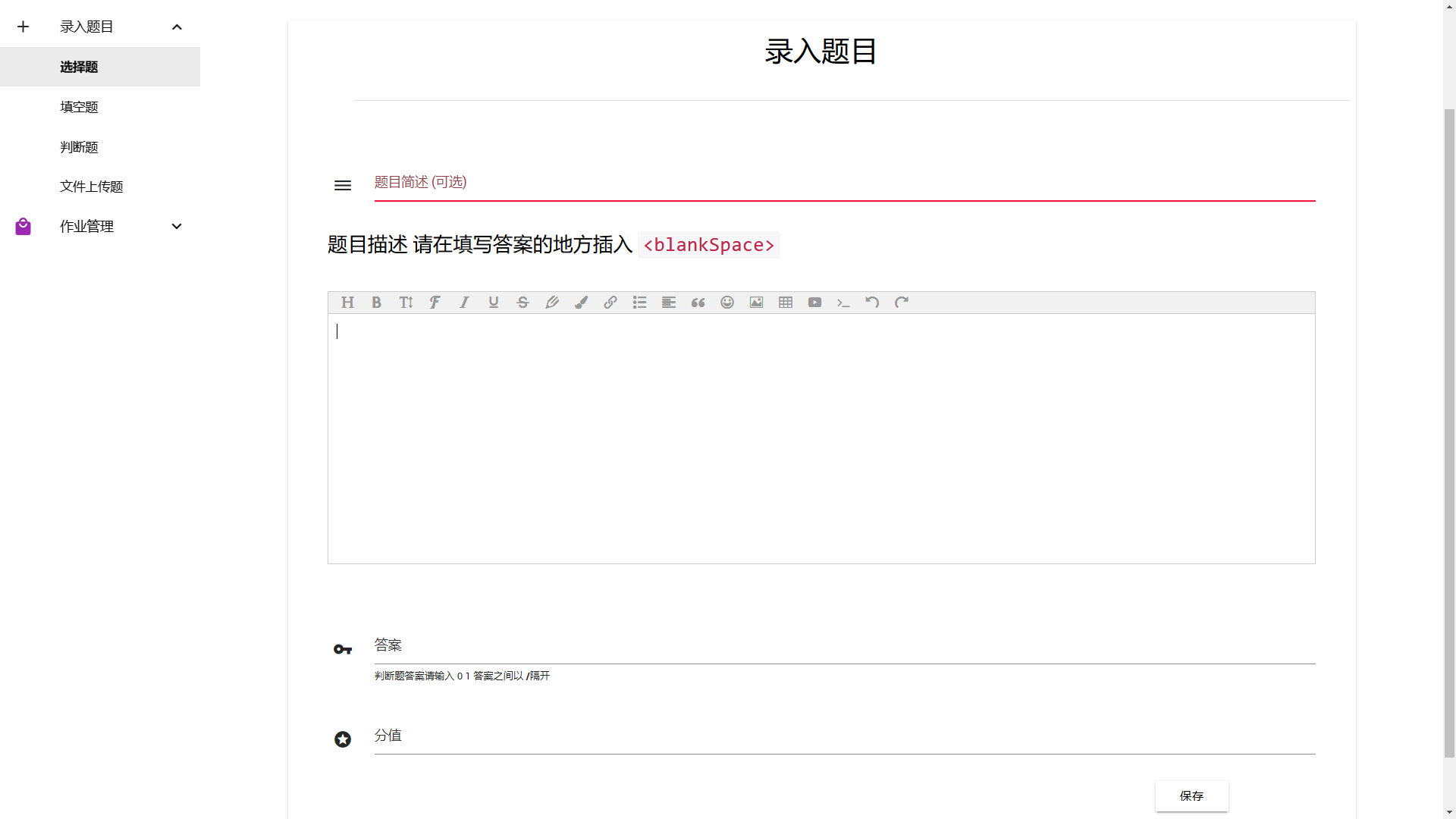Image resolution: width=1456 pixels, height=819 pixels.
Task: Go to 文件上传题 in the sidebar
Action: (92, 187)
